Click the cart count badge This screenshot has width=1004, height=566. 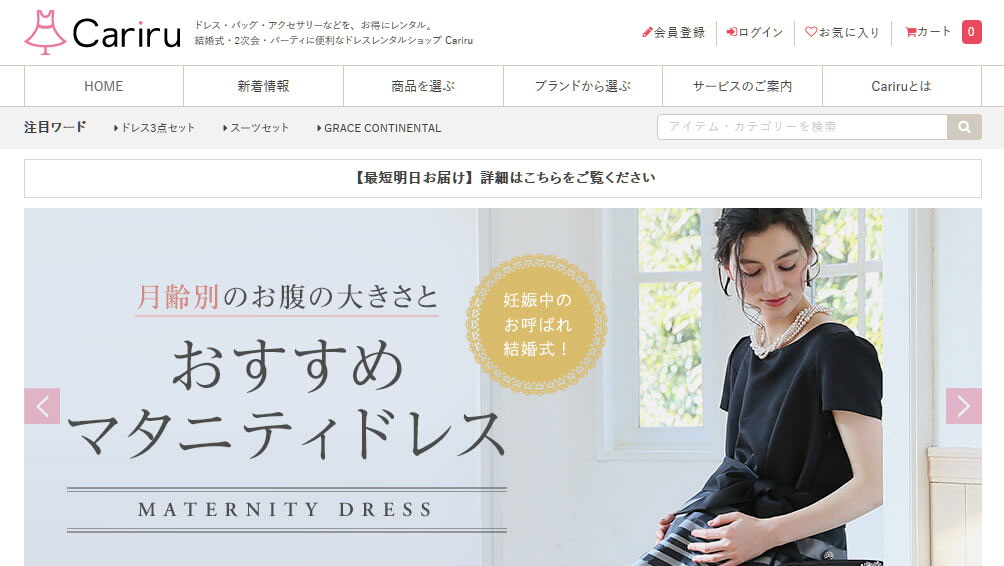(971, 32)
